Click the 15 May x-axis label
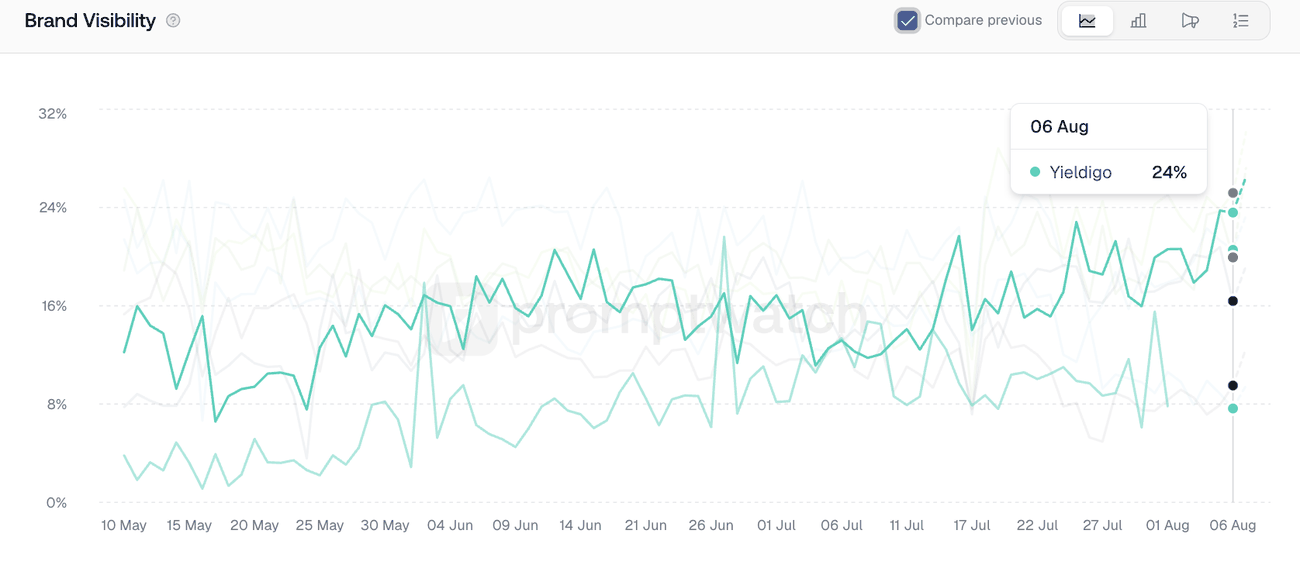Image resolution: width=1300 pixels, height=575 pixels. [x=189, y=525]
